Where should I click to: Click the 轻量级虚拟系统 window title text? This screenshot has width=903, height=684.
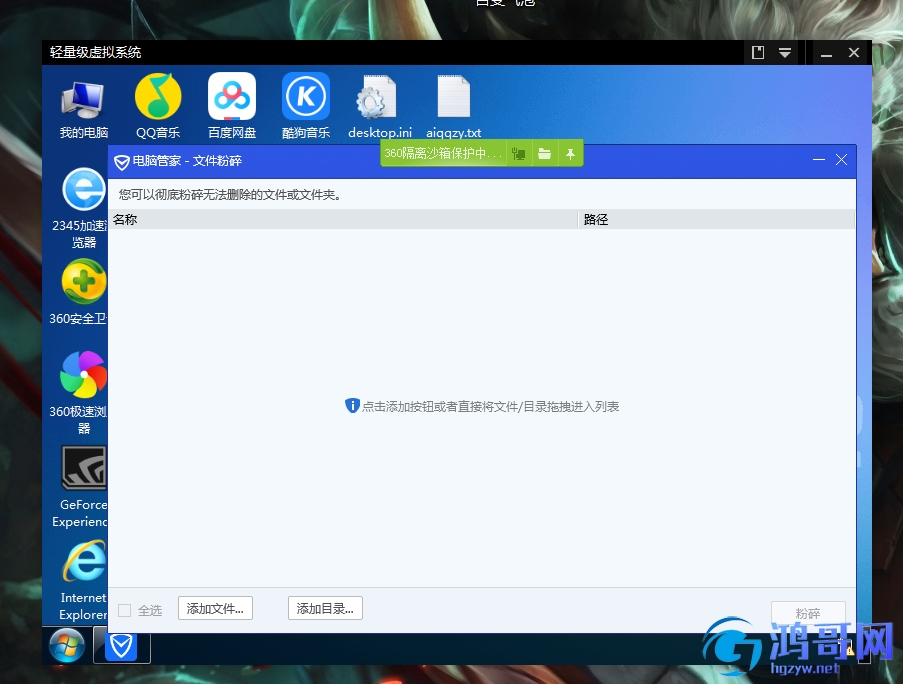click(96, 52)
